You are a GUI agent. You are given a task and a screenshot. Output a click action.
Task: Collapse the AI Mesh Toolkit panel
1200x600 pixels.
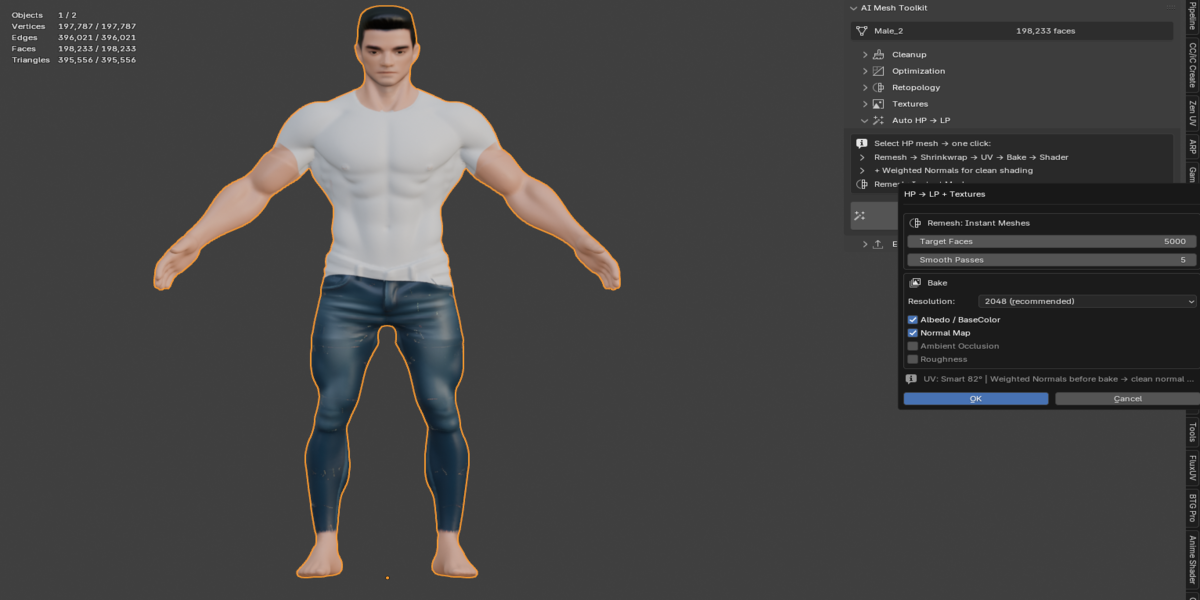(852, 8)
